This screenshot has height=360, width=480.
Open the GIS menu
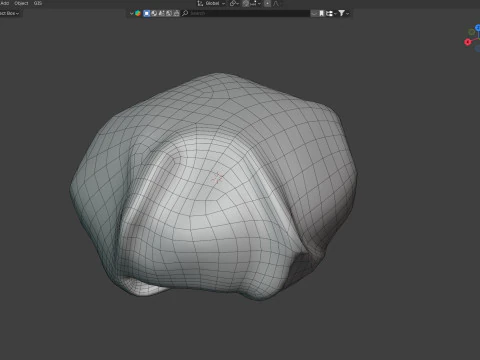click(38, 3)
